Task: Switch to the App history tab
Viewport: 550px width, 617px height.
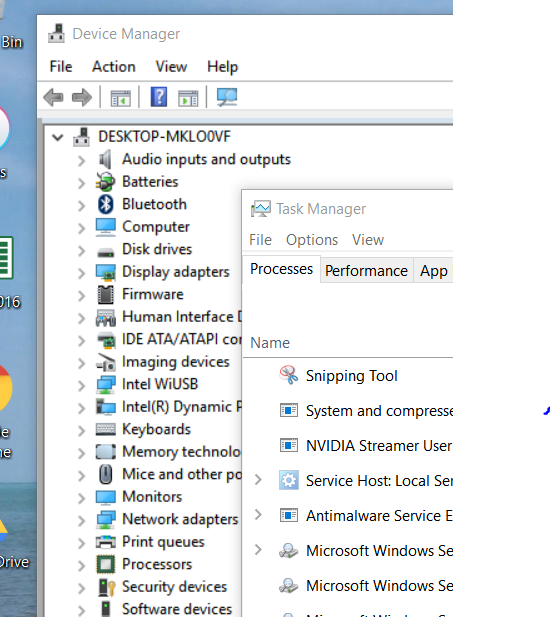Action: 434,271
